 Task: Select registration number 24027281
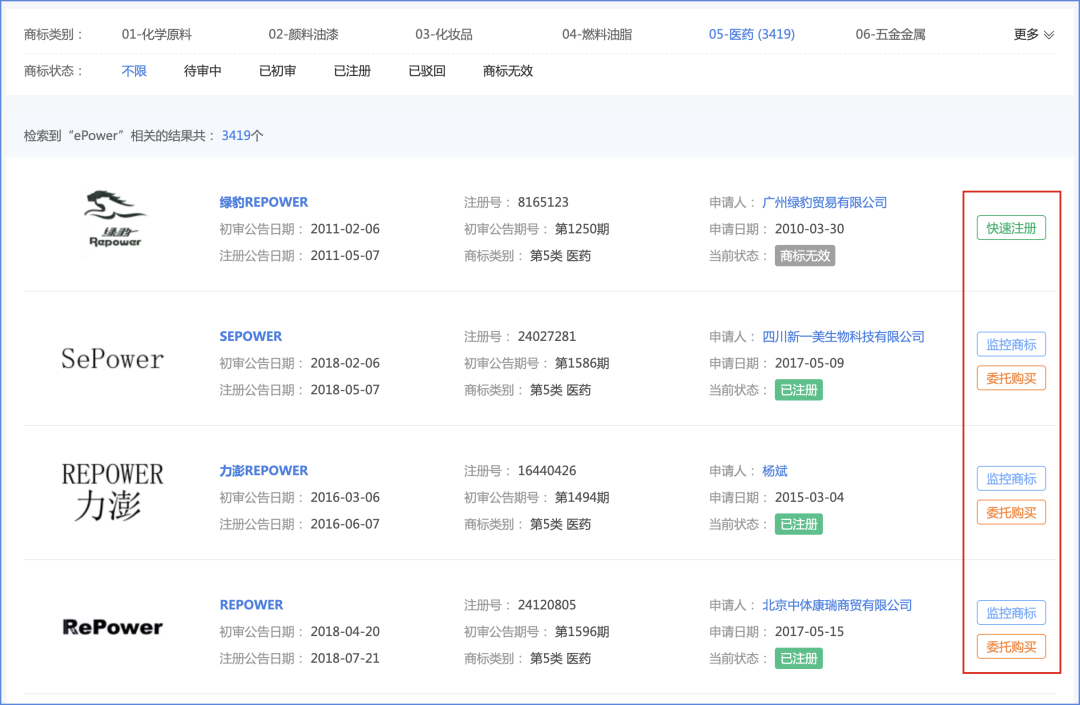[x=547, y=337]
